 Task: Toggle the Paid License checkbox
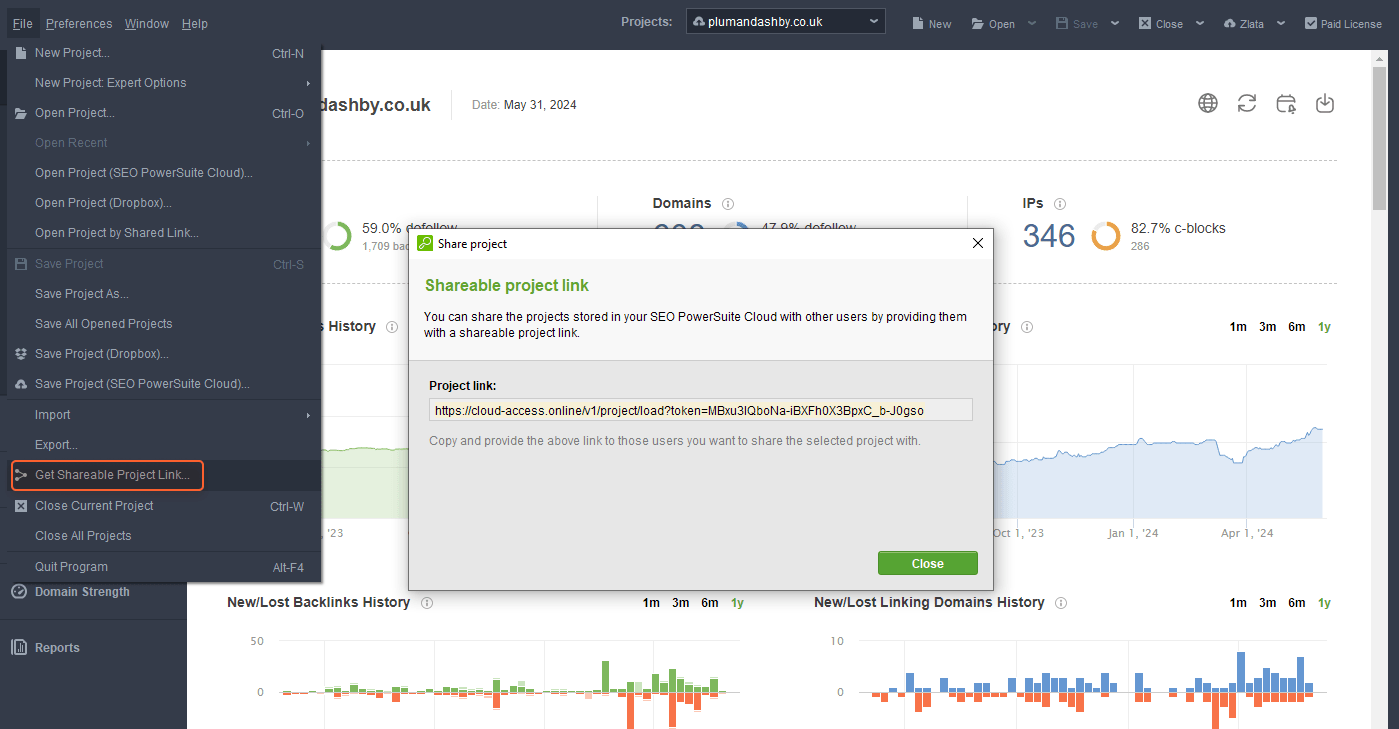point(1311,23)
